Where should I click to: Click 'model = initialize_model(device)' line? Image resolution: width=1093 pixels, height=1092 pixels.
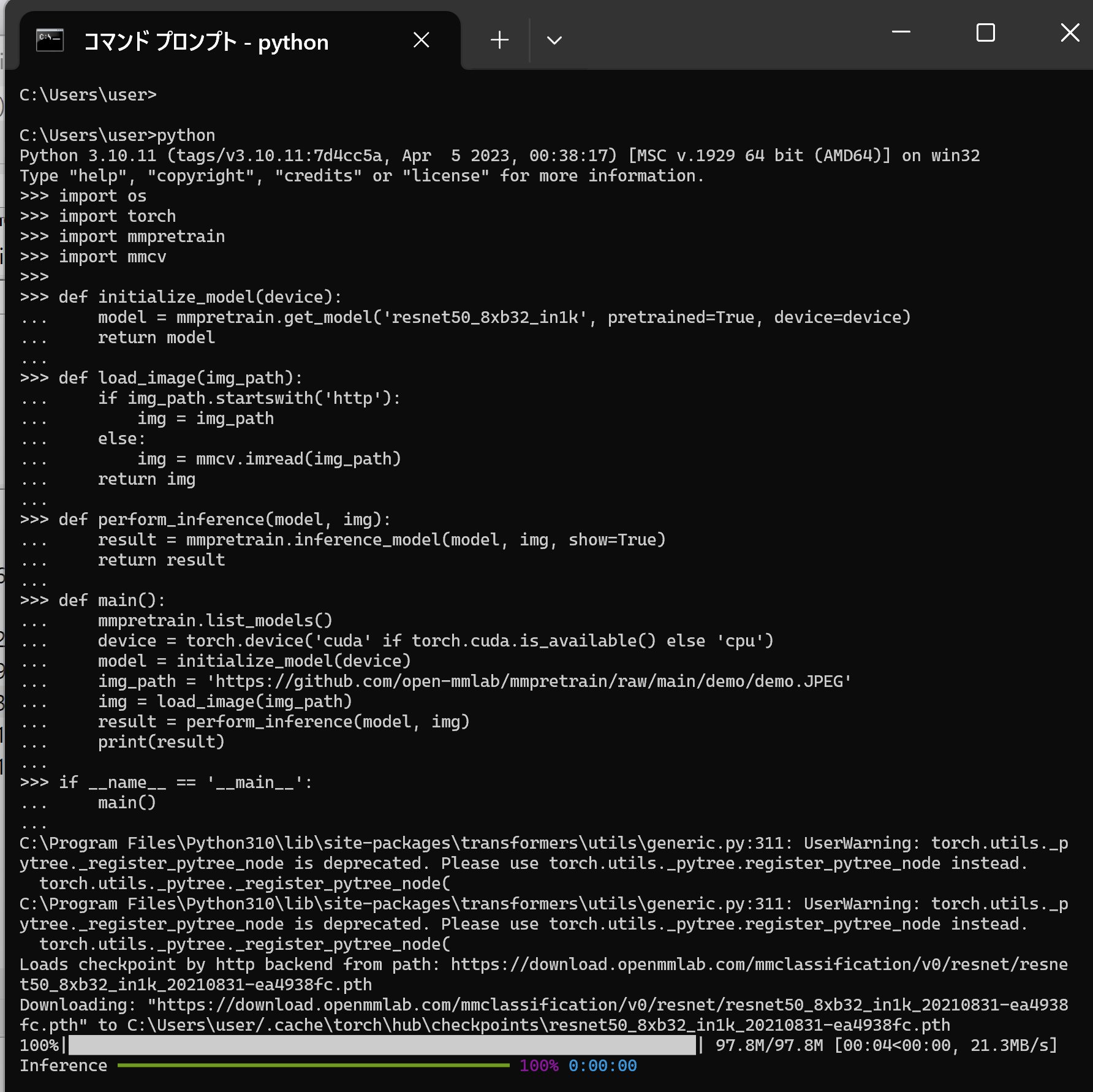[254, 661]
